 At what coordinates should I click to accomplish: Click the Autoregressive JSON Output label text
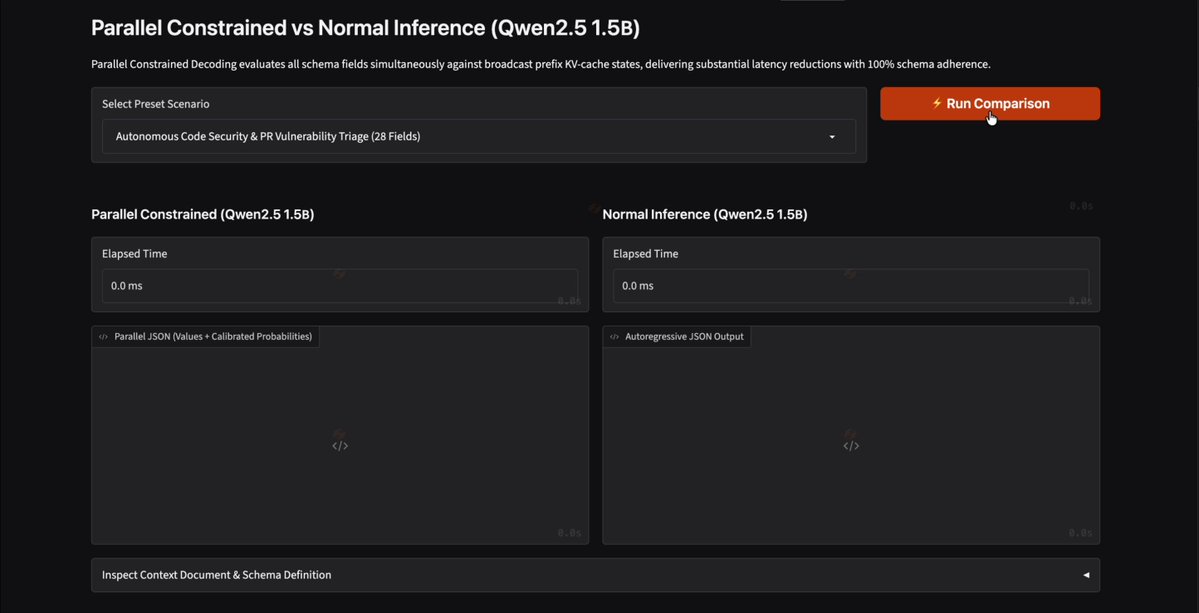tap(684, 336)
